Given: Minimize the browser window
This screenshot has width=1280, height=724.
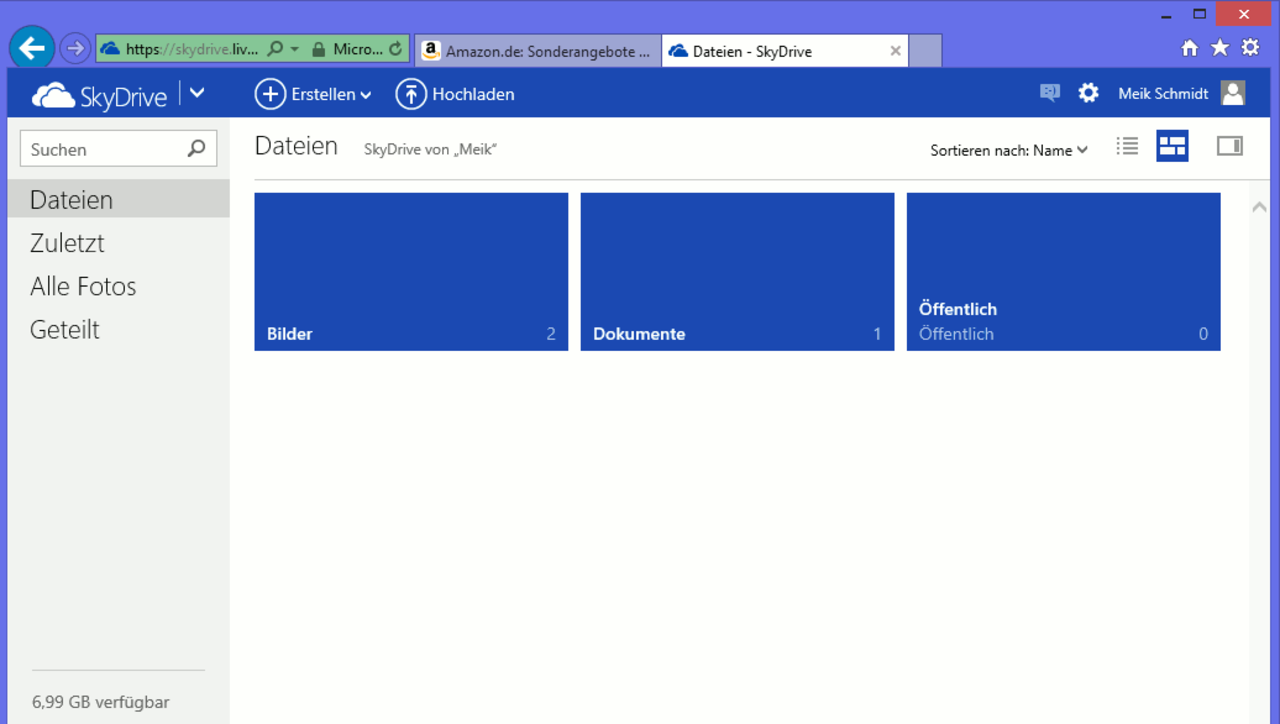Looking at the screenshot, I should 1166,15.
